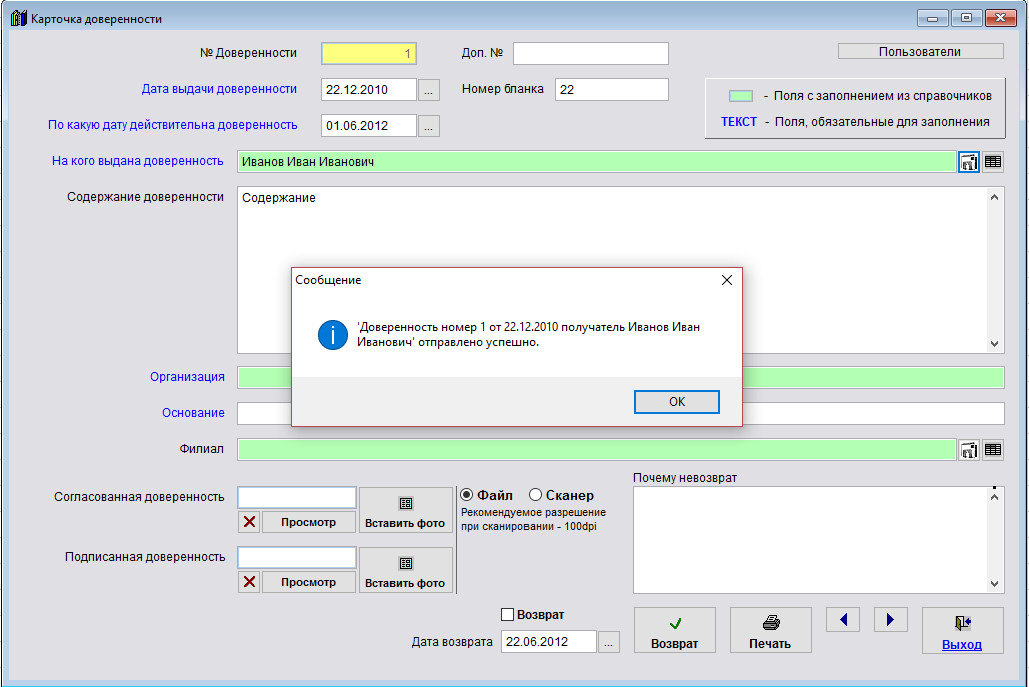
Task: Click down arrow of Содержание scrollbar
Action: coord(995,344)
